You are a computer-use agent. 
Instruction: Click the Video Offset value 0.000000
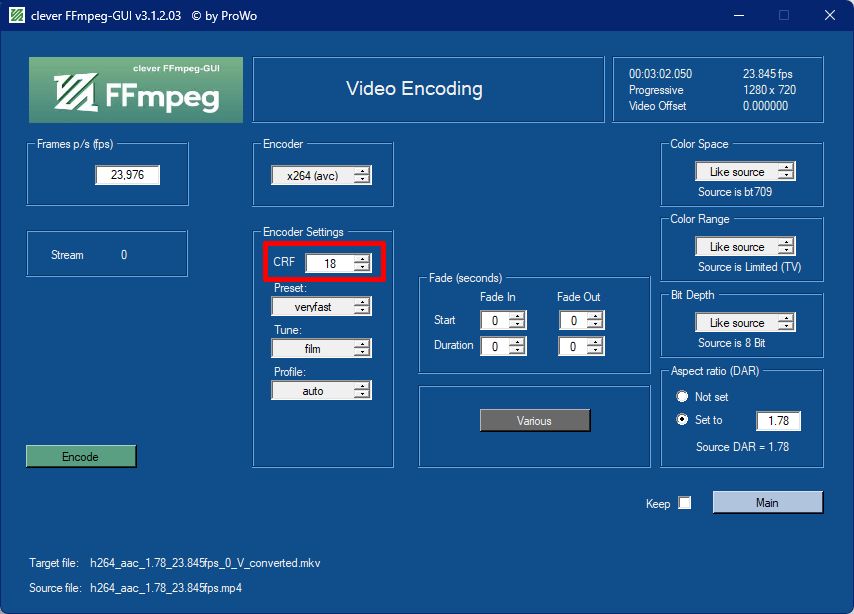click(x=765, y=106)
